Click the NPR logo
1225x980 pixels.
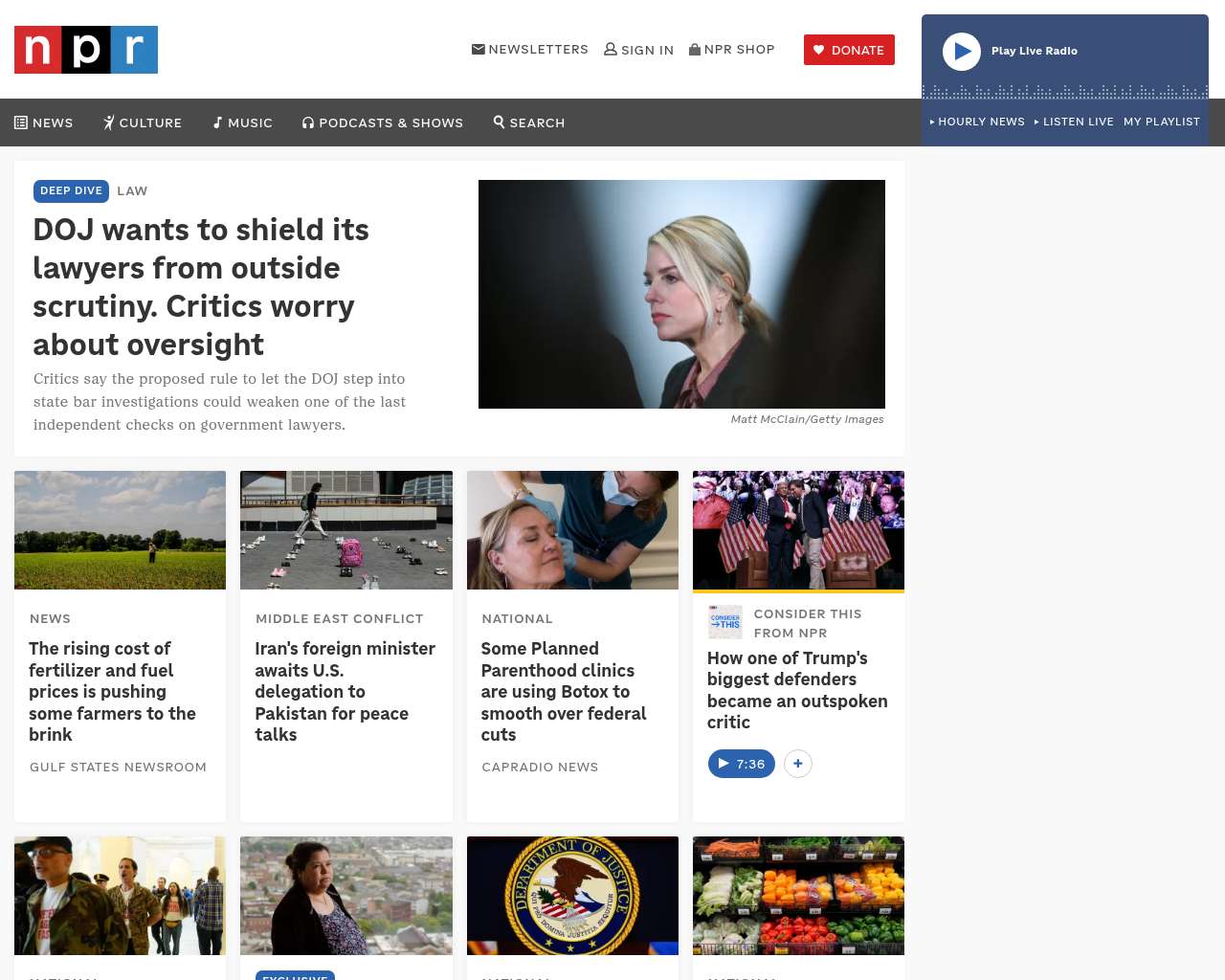tap(86, 50)
